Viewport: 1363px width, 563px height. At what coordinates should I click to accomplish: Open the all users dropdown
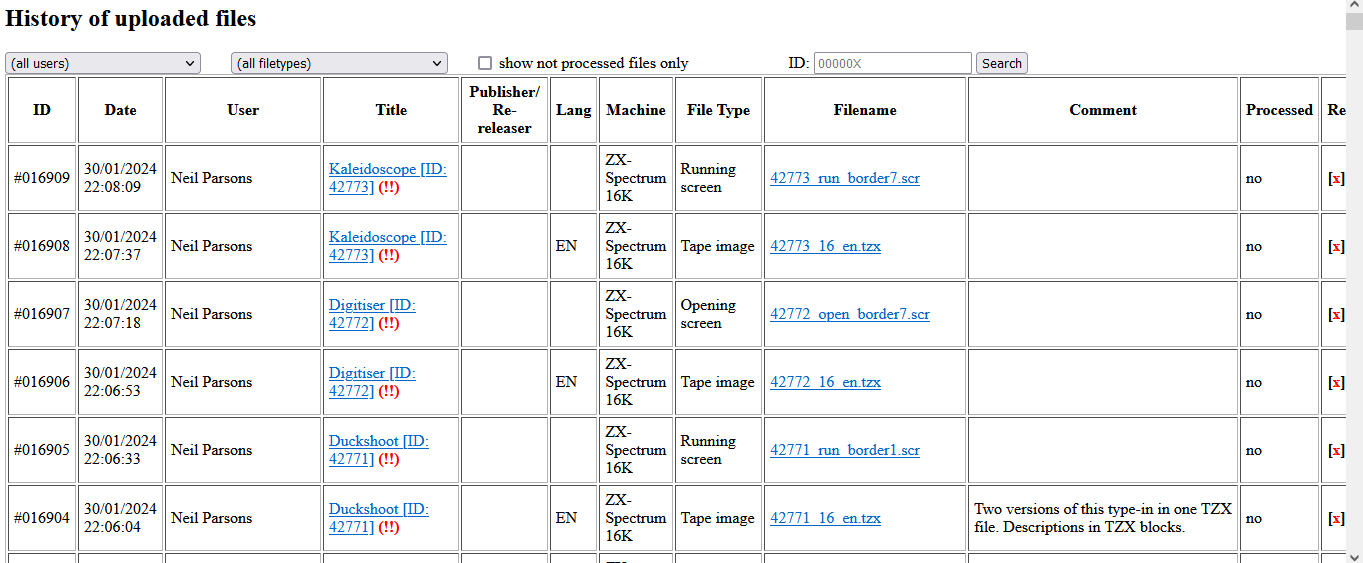click(103, 63)
